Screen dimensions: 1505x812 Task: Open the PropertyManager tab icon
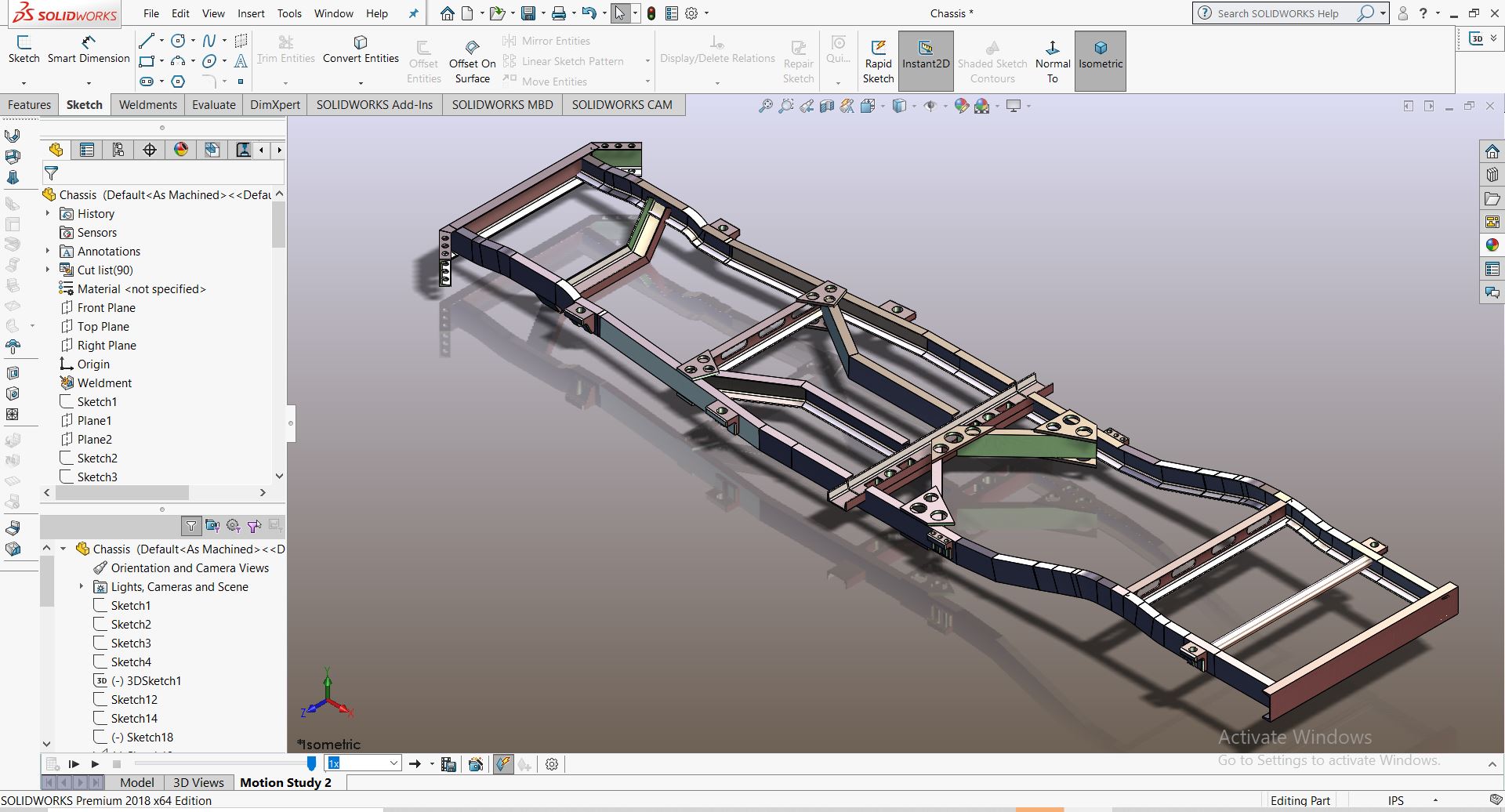coord(87,150)
